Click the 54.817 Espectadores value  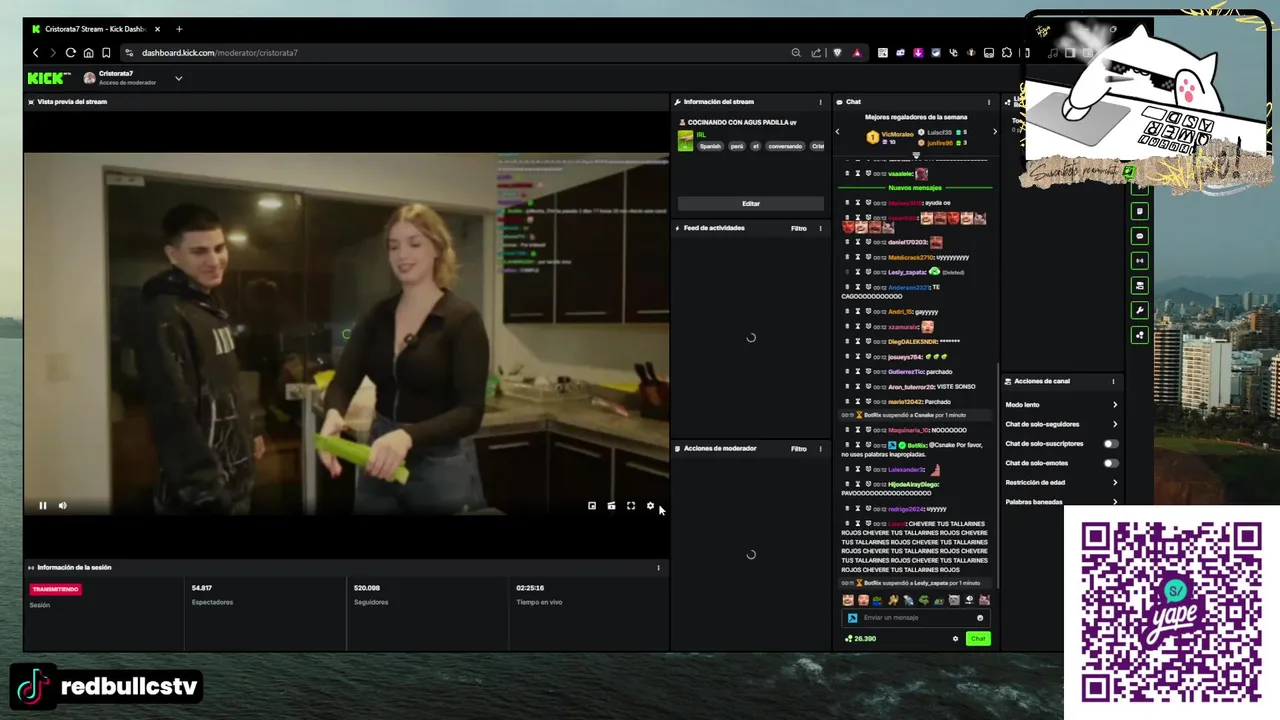(202, 588)
